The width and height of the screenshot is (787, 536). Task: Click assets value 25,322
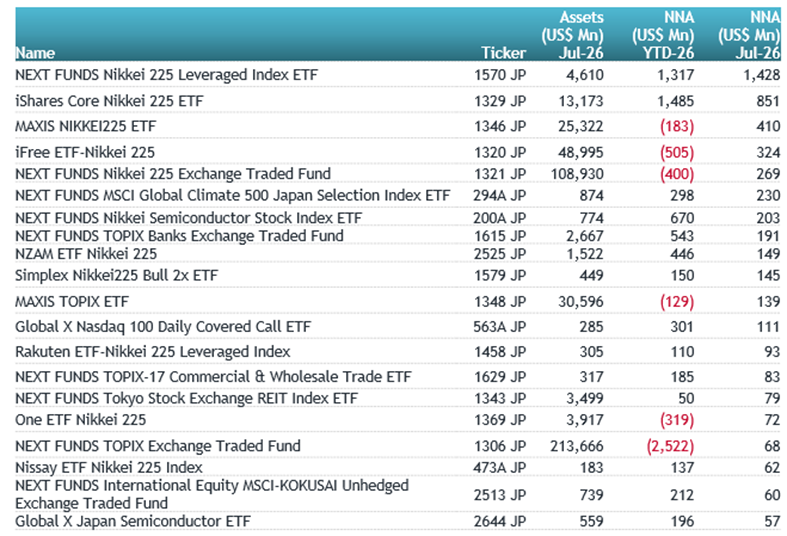581,126
